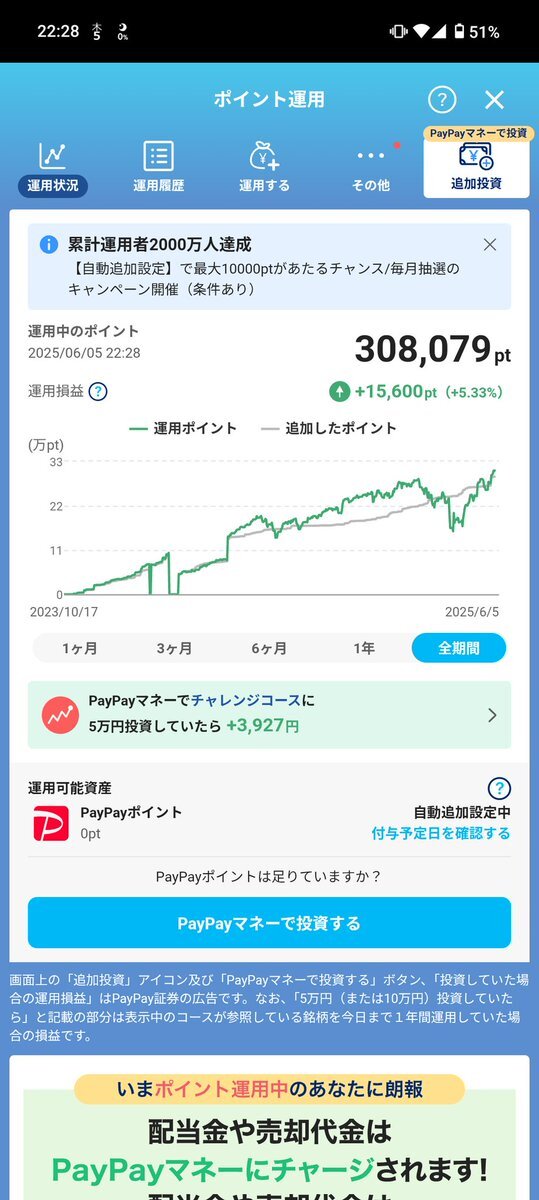Image resolution: width=539 pixels, height=1200 pixels.
Task: Select the 全期間 period tab
Action: click(459, 648)
